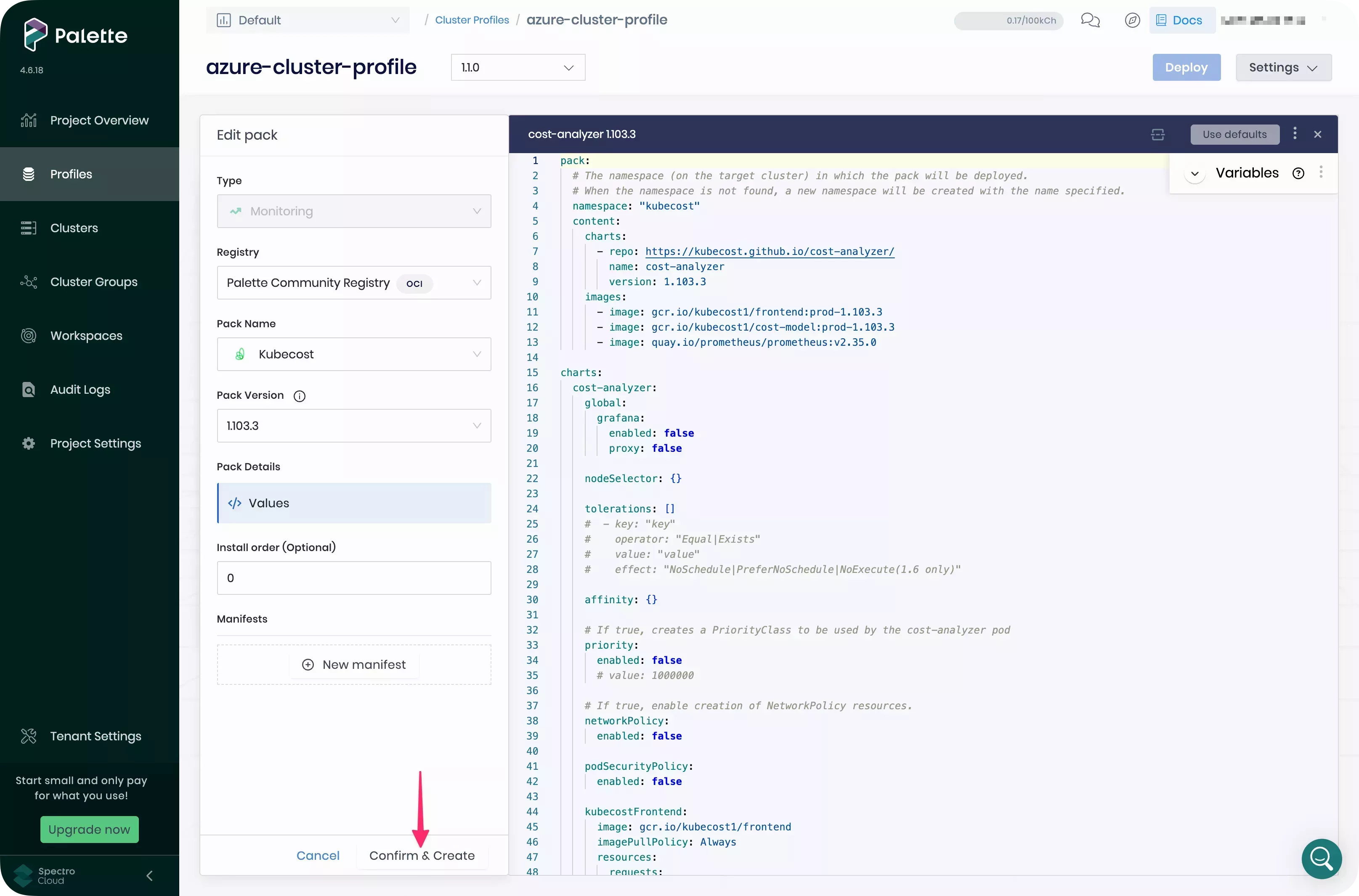1359x896 pixels.
Task: Click the compass help icon in the top bar
Action: click(x=1132, y=20)
